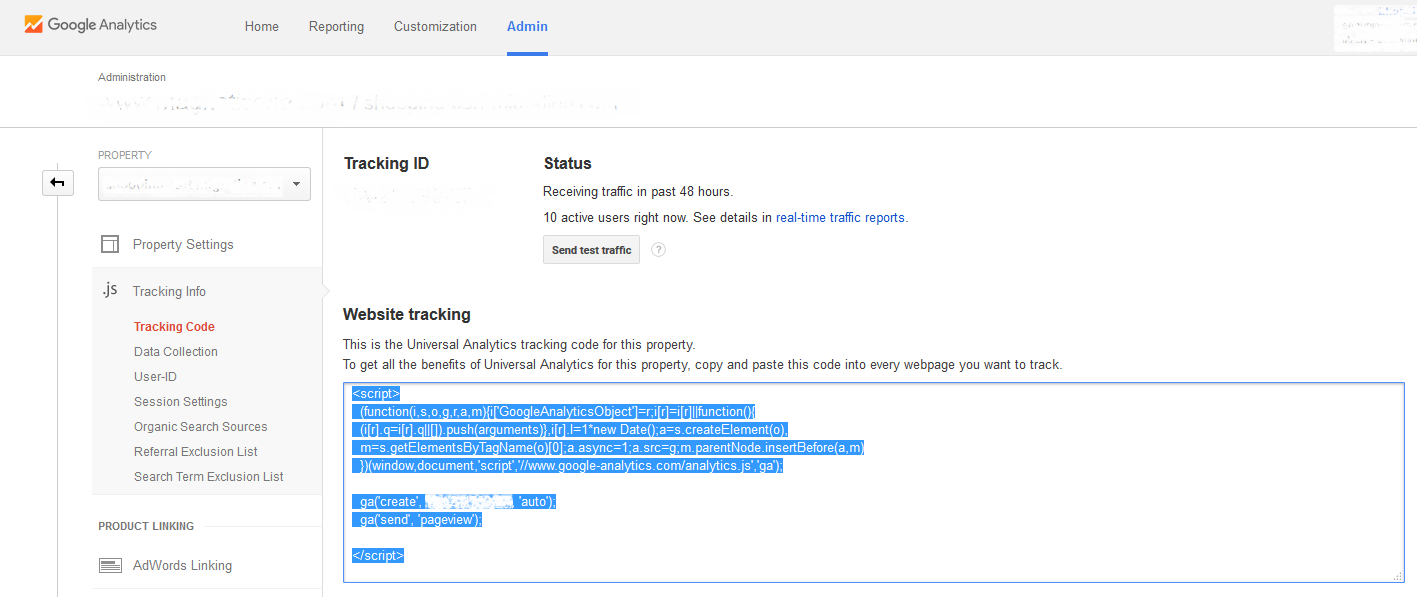This screenshot has width=1417, height=597.
Task: Open Referral Exclusion List
Action: point(196,452)
